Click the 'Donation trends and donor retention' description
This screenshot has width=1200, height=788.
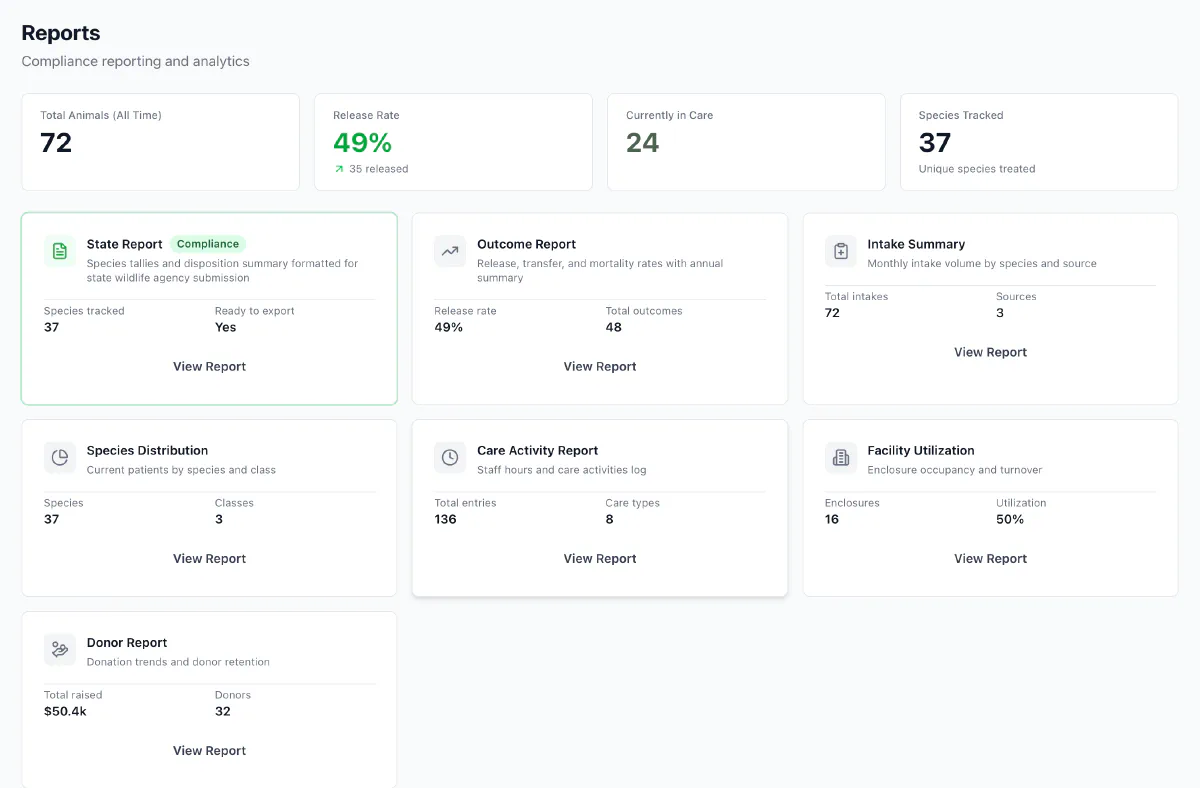[178, 662]
